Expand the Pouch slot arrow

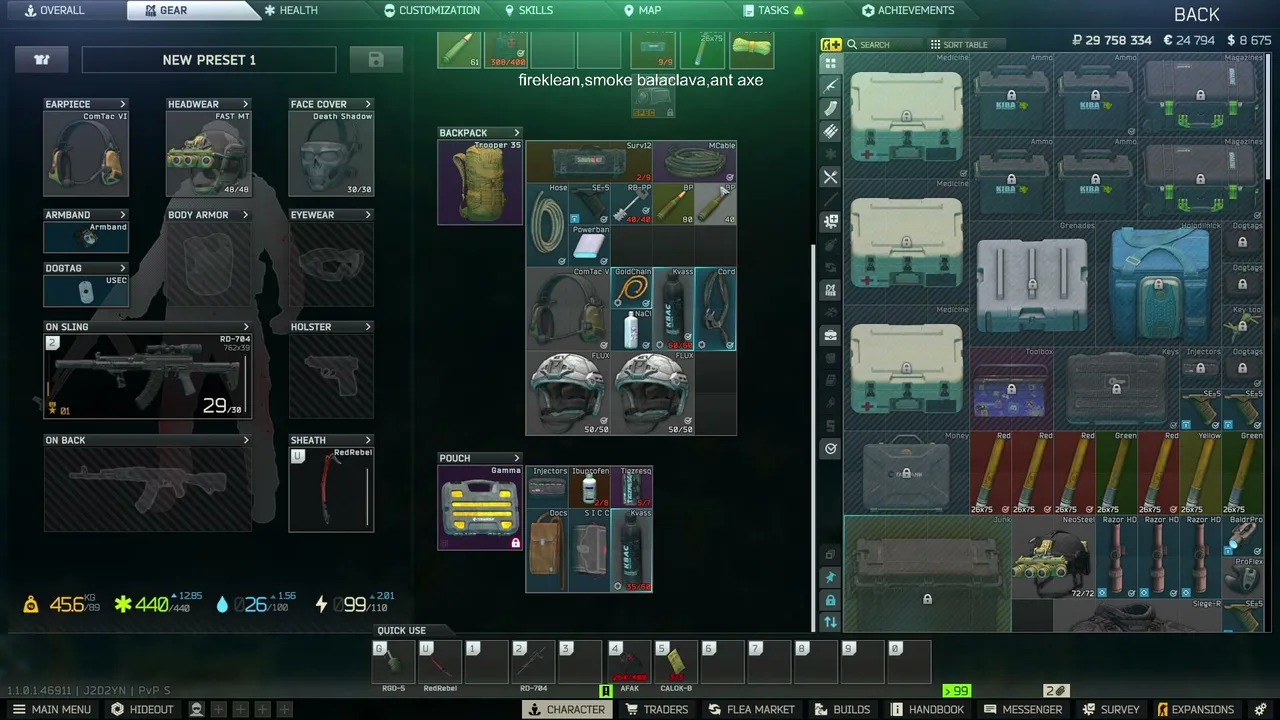click(x=517, y=458)
